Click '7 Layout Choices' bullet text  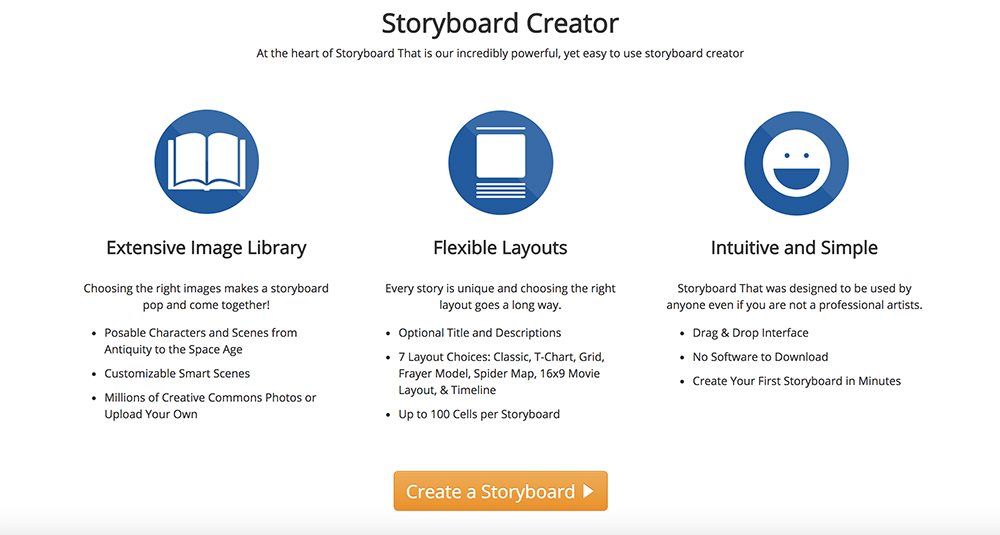[x=501, y=374]
